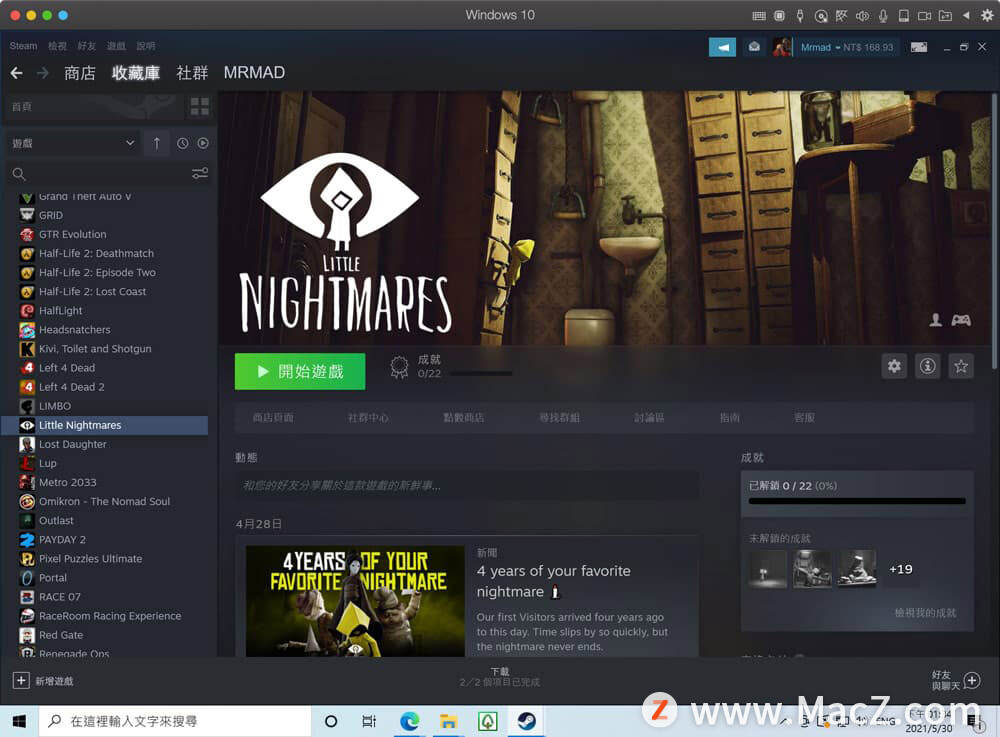The height and width of the screenshot is (737, 1000).
Task: Switch to Big Picture mode icon
Action: (918, 47)
